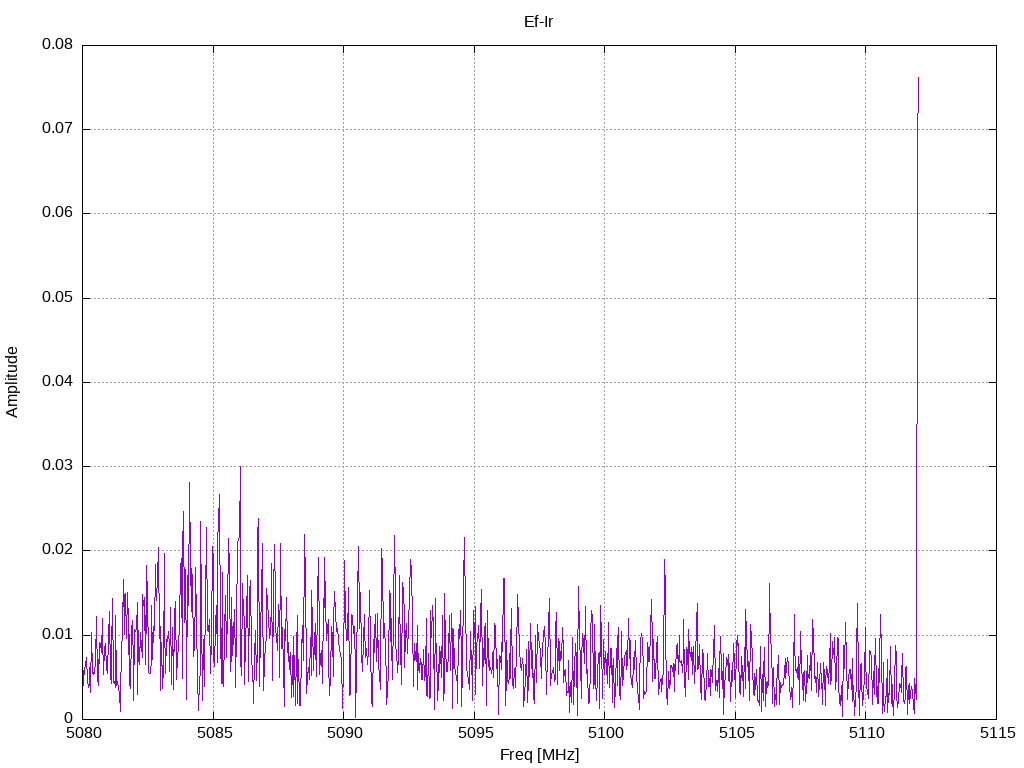Viewport: 1024px width, 768px height.
Task: Click the 0.07 y-axis tick label
Action: [x=57, y=129]
